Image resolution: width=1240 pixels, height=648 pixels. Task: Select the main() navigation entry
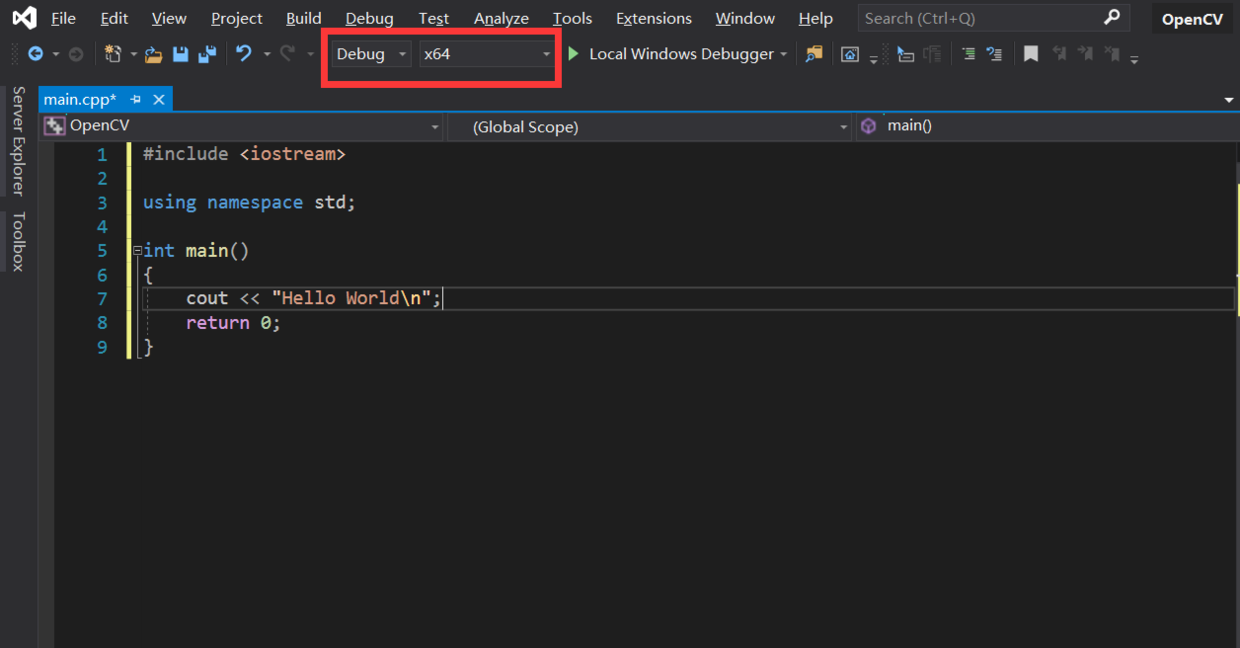pos(908,125)
